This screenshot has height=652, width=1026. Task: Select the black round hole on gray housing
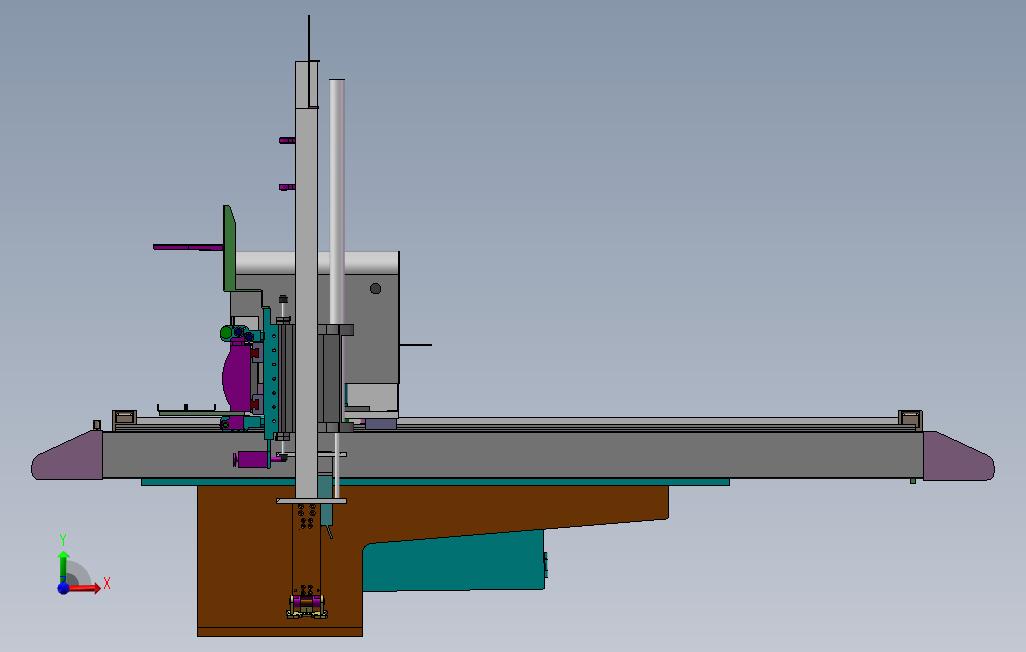click(376, 288)
